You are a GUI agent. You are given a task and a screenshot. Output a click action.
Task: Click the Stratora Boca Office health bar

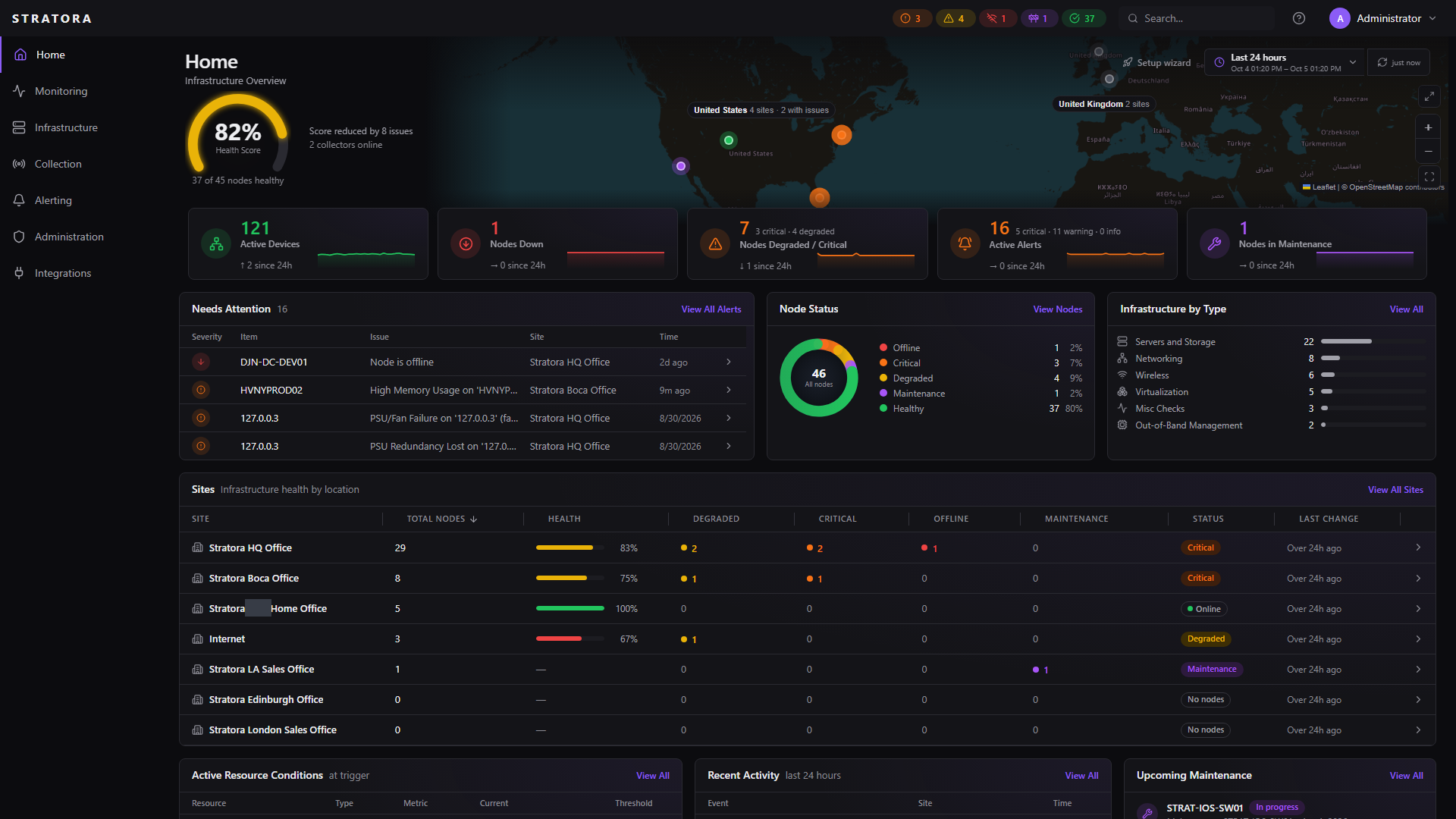(570, 578)
